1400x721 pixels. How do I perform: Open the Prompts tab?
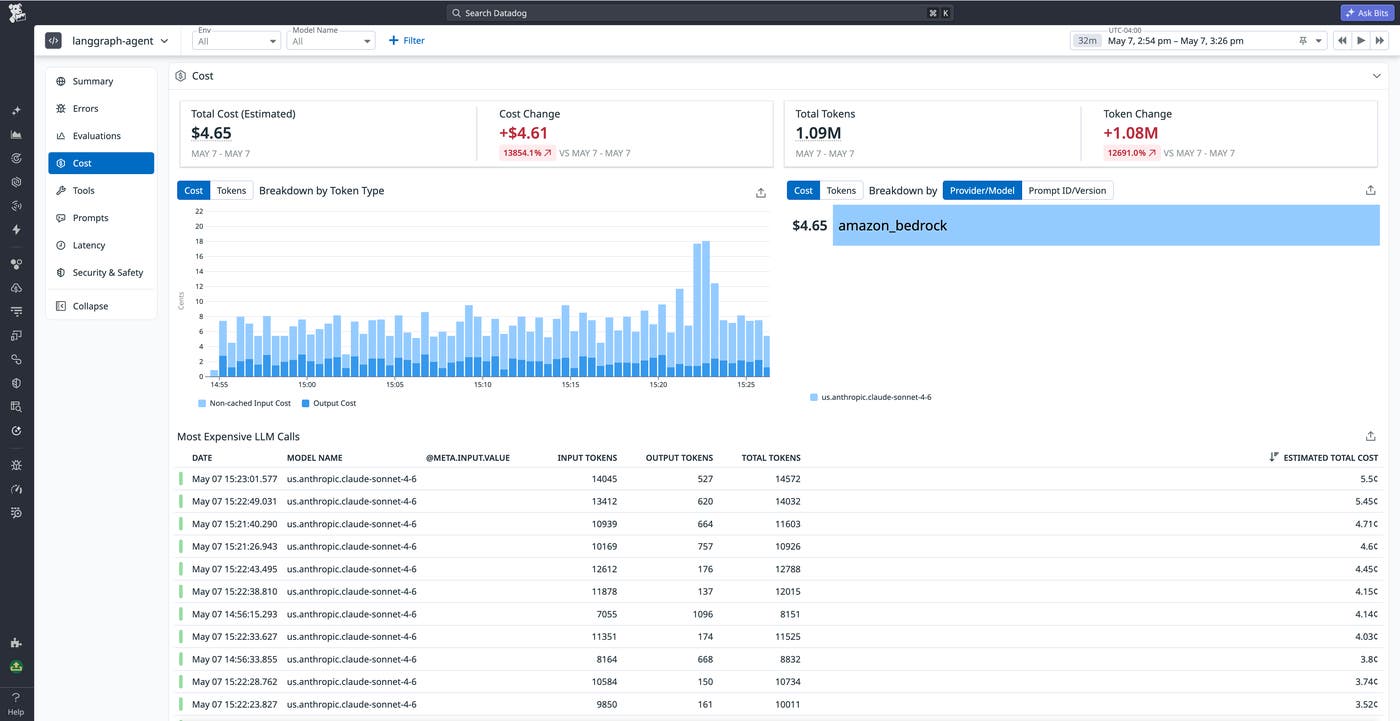101,218
